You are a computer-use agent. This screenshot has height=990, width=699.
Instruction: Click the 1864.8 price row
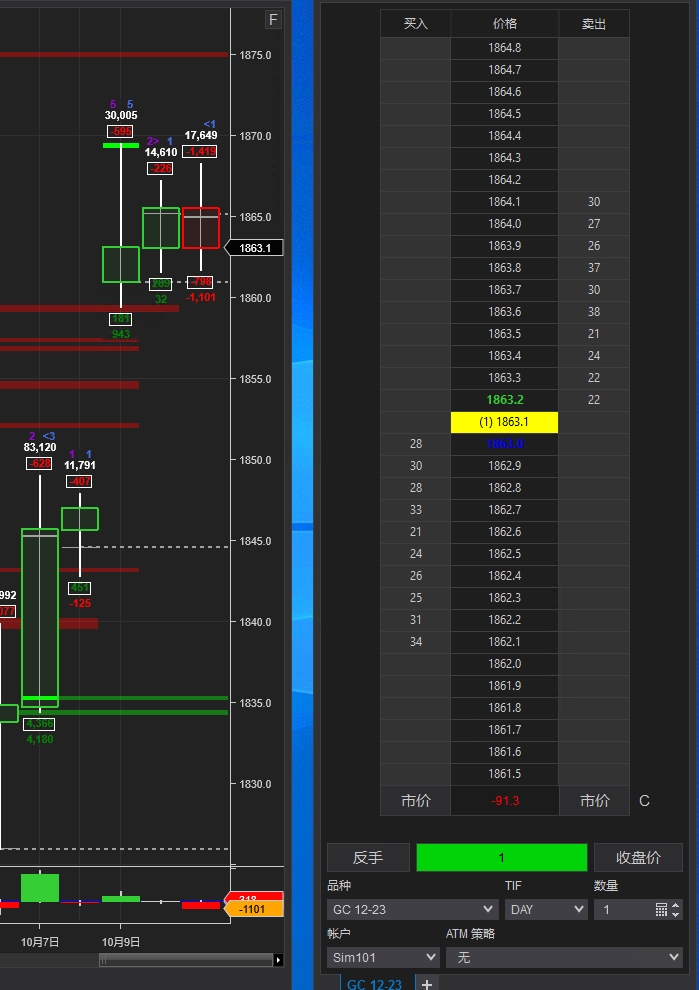click(505, 48)
